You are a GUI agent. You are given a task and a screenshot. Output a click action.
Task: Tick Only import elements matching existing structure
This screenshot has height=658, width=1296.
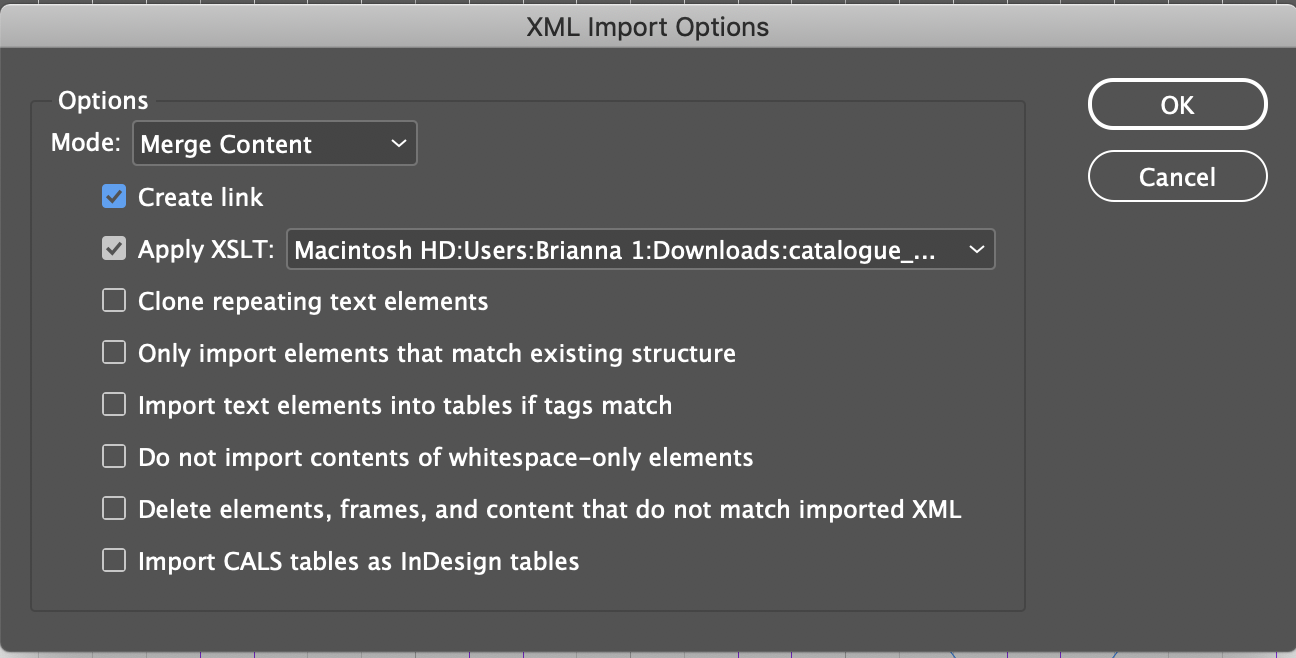coord(114,353)
